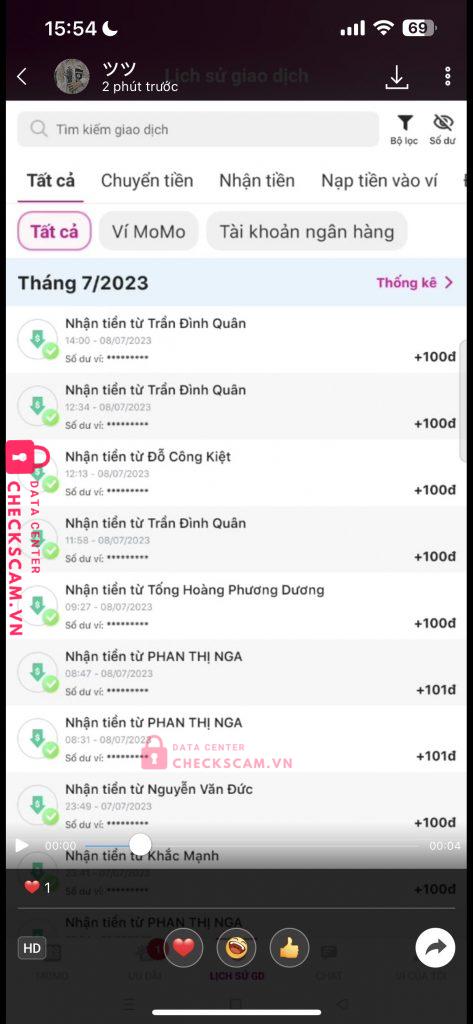Image resolution: width=473 pixels, height=1024 pixels.
Task: Tap the share arrow button
Action: [435, 948]
